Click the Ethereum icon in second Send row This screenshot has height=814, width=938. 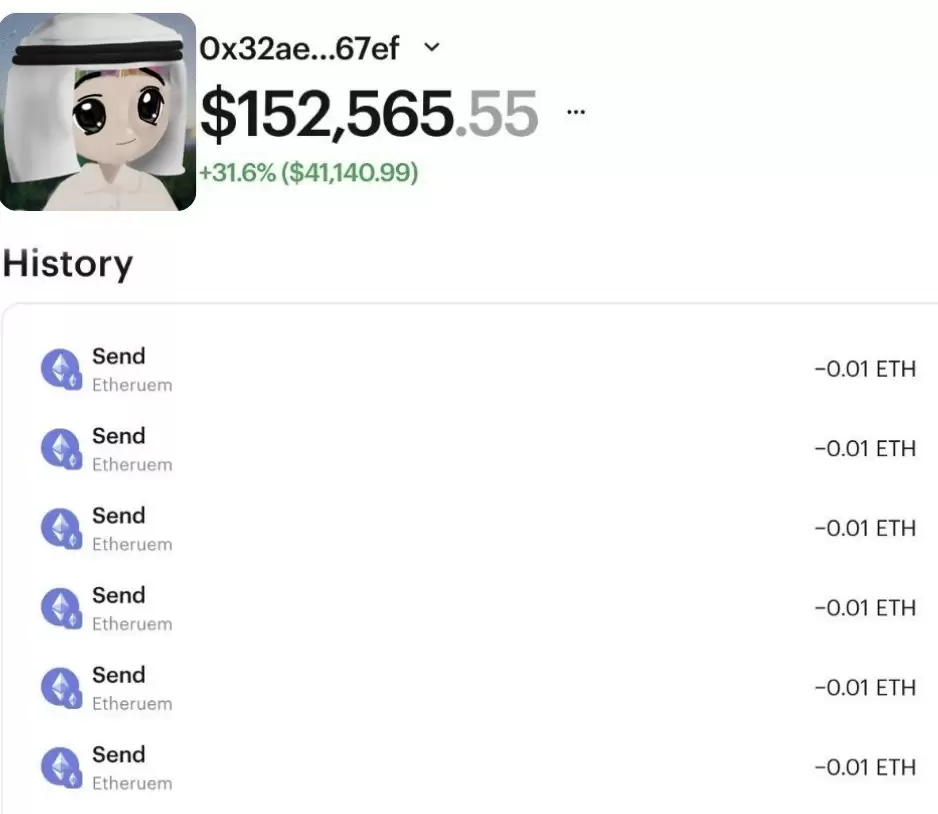(61, 449)
